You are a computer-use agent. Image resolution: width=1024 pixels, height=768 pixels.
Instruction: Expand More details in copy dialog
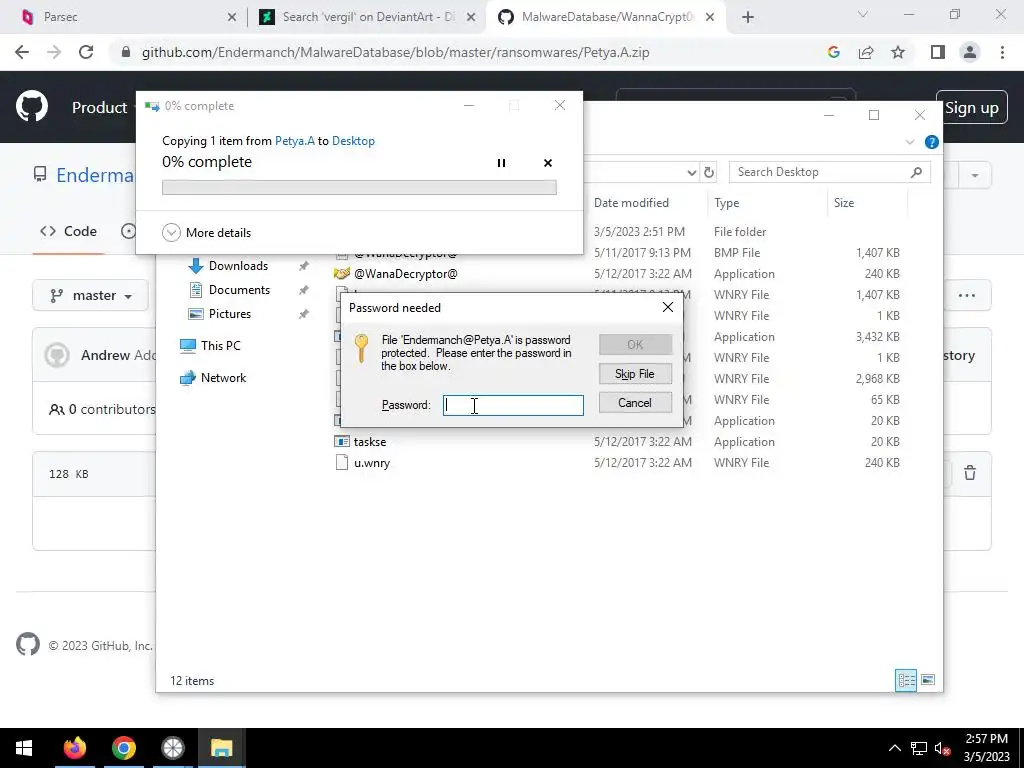tap(206, 232)
